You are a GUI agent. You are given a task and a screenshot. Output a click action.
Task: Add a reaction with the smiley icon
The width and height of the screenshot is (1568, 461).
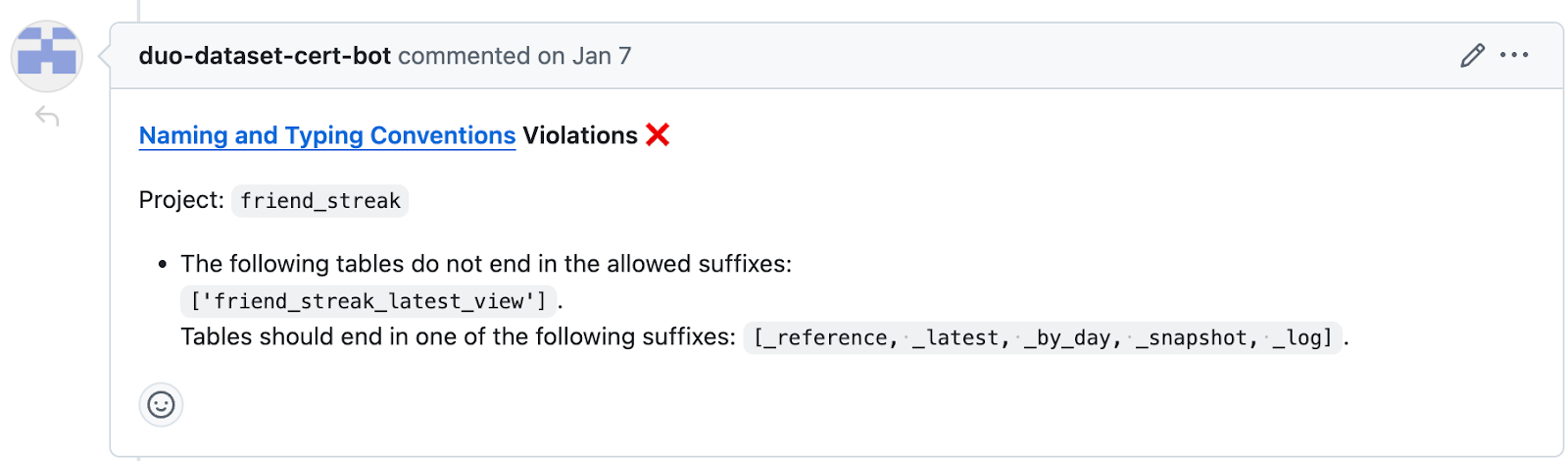tap(161, 404)
